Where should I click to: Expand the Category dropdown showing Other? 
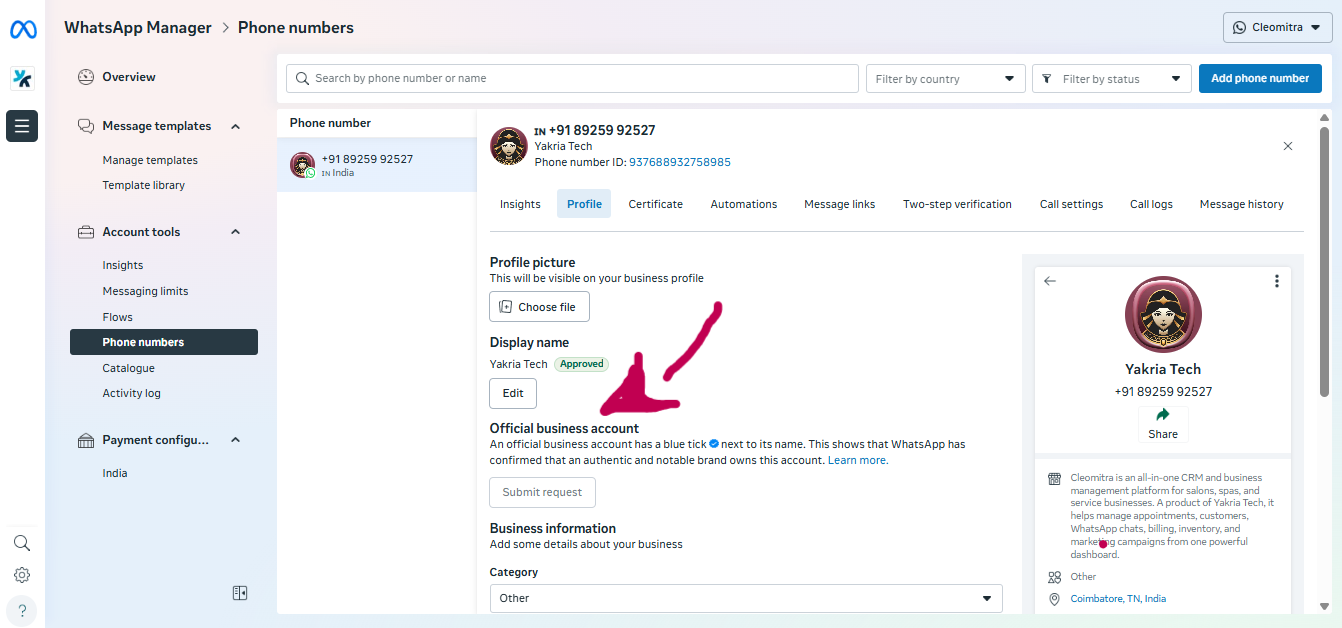coord(745,598)
